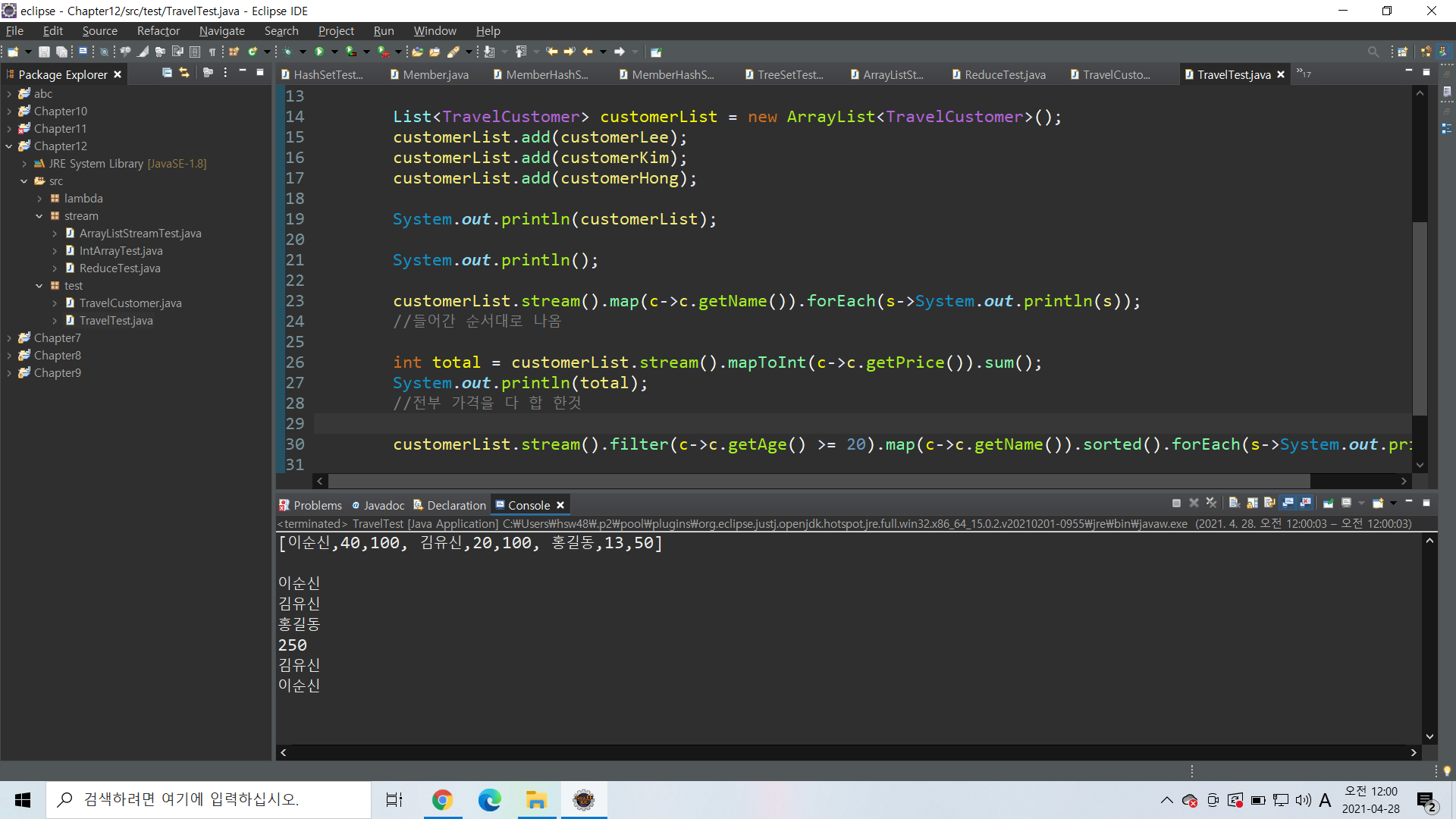
Task: Click the New Java Class toolbar icon
Action: pyautogui.click(x=253, y=52)
